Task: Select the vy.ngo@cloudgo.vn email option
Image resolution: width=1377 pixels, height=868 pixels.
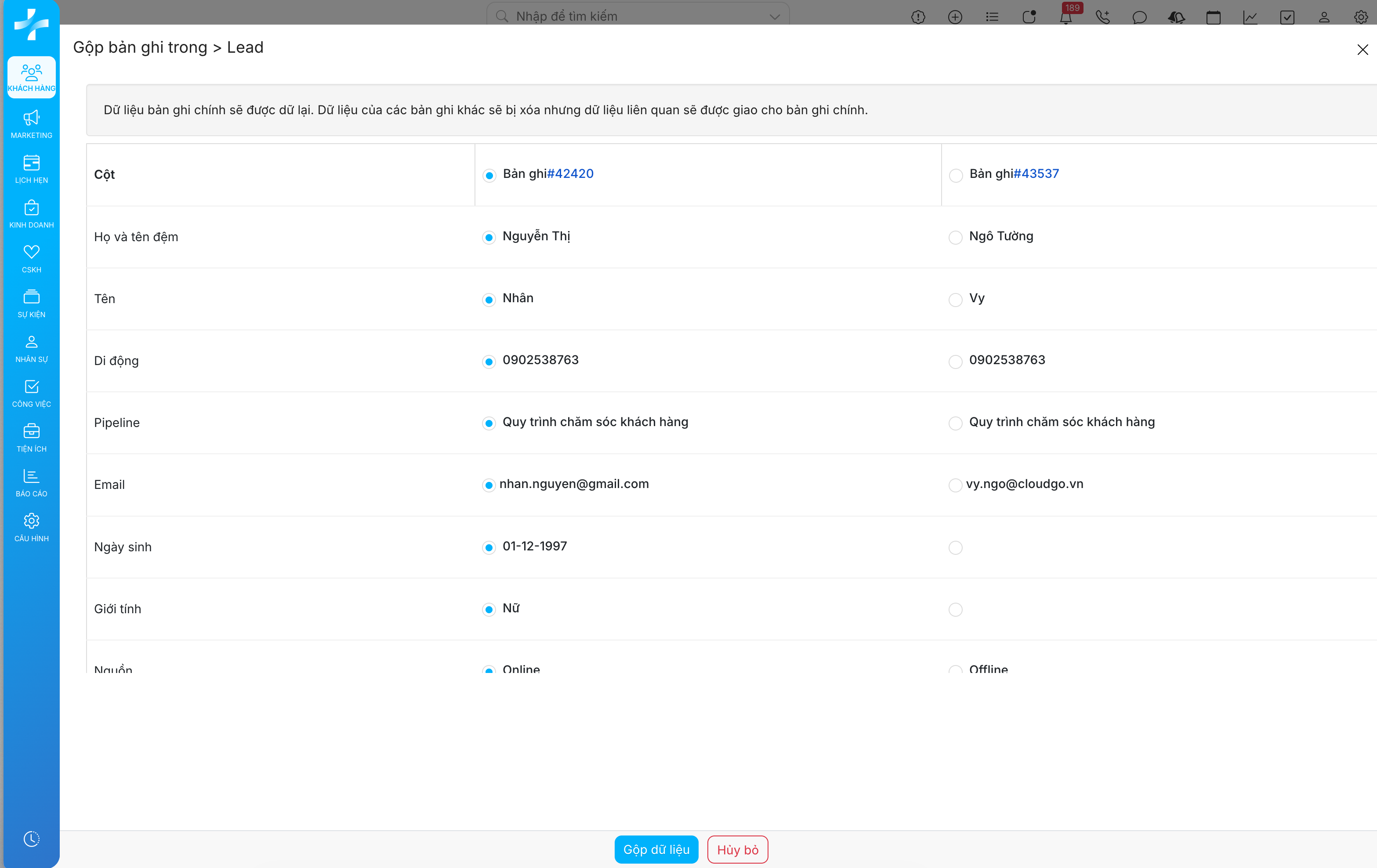Action: (955, 485)
